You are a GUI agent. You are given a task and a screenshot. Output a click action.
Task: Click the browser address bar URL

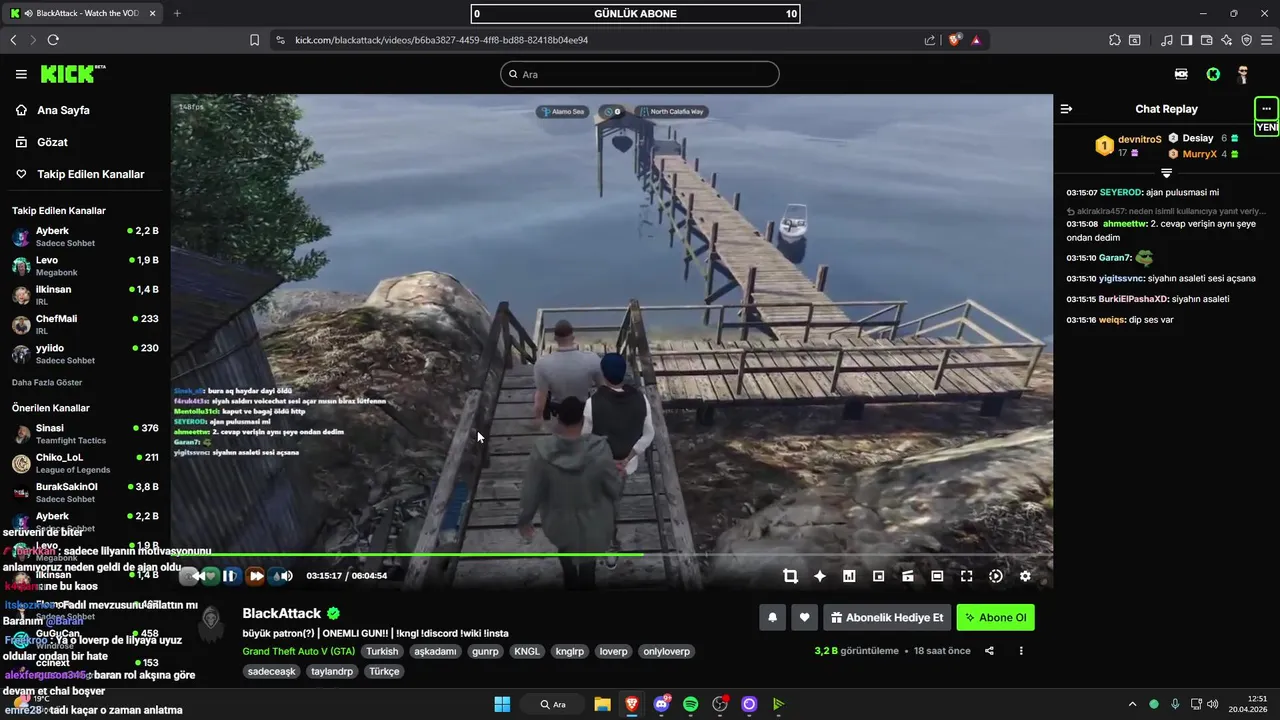click(441, 40)
